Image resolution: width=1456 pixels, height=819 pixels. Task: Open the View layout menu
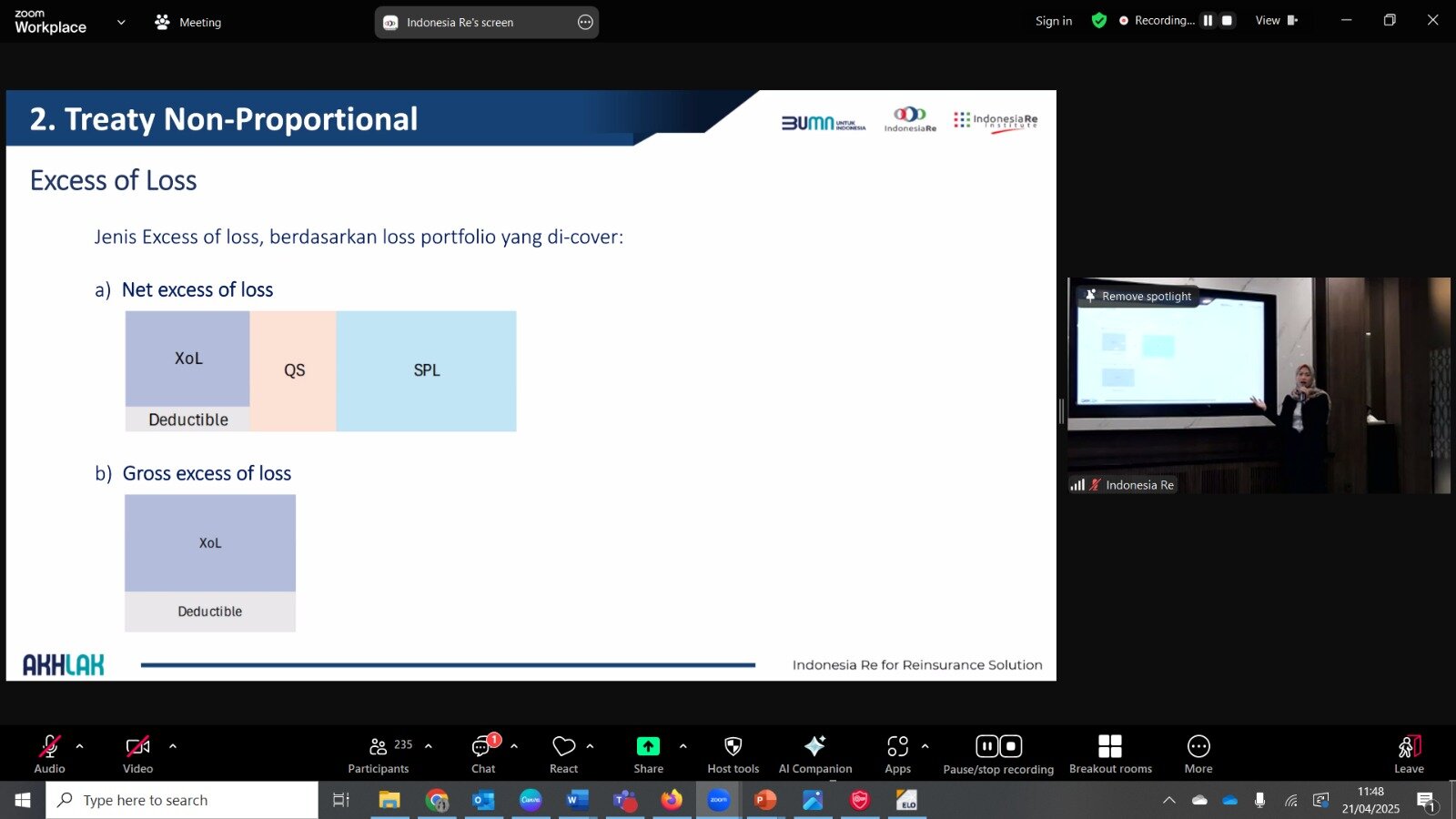1276,20
